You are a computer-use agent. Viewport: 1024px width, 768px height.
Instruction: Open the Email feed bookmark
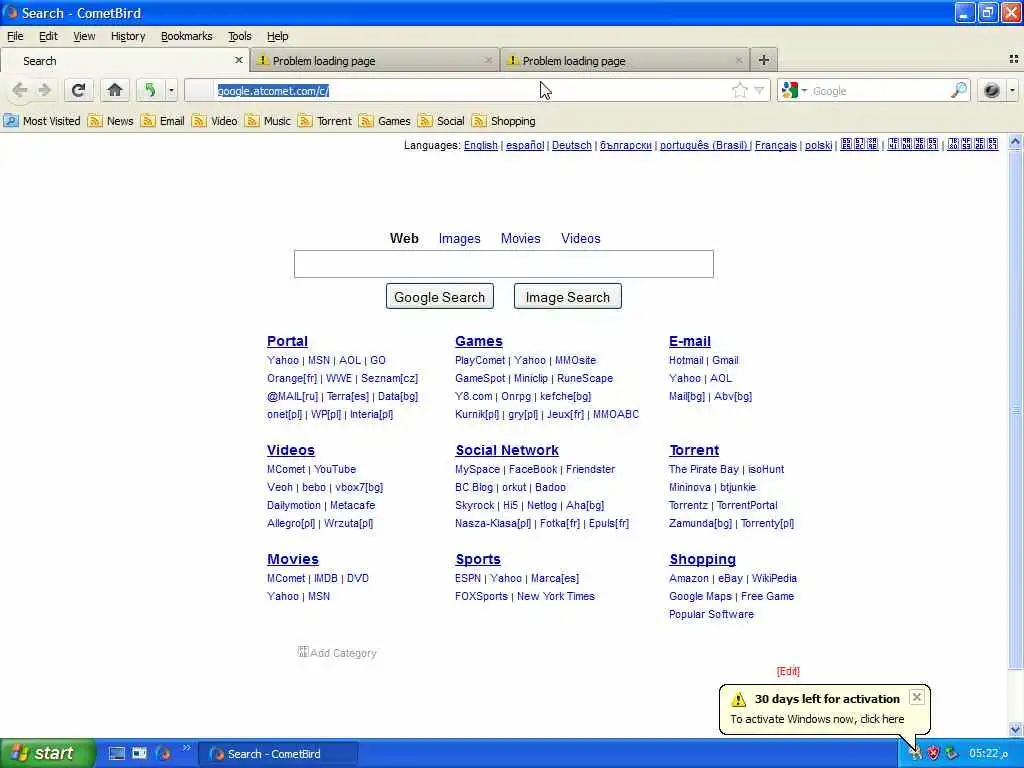[163, 121]
